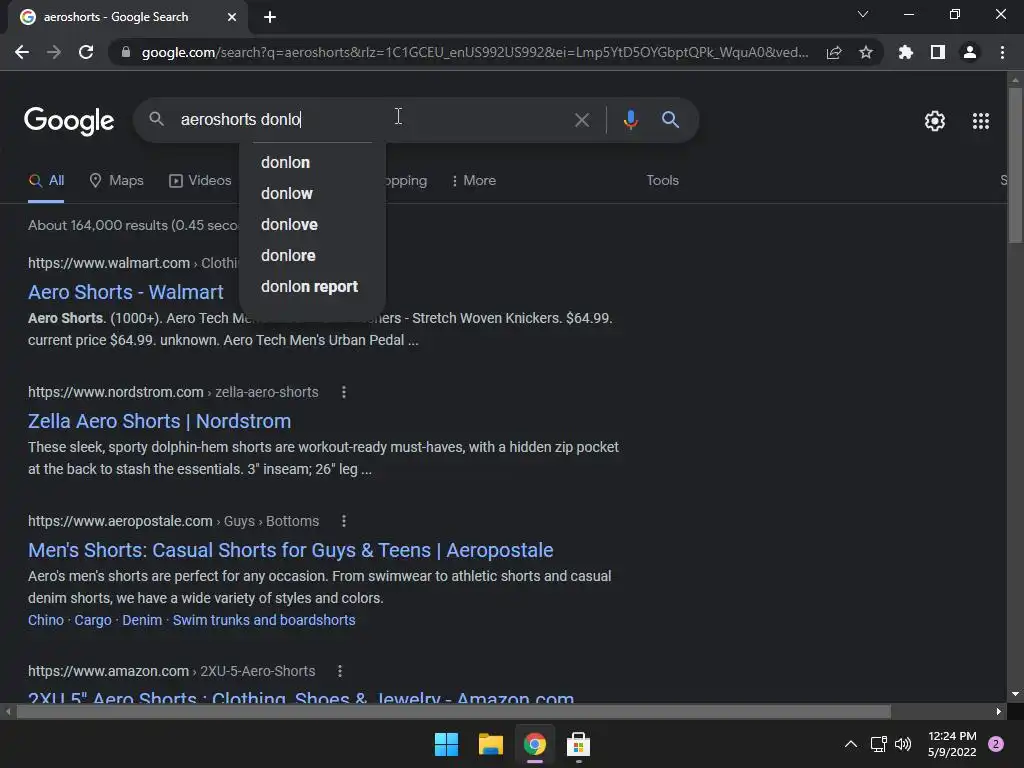This screenshot has width=1024, height=768.
Task: Open Google quick settings gear
Action: coord(935,121)
